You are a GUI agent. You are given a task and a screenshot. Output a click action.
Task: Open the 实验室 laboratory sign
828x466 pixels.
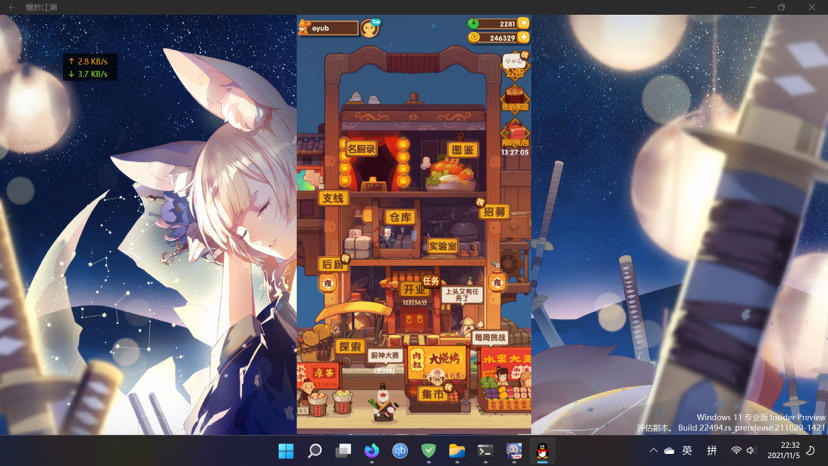click(443, 246)
